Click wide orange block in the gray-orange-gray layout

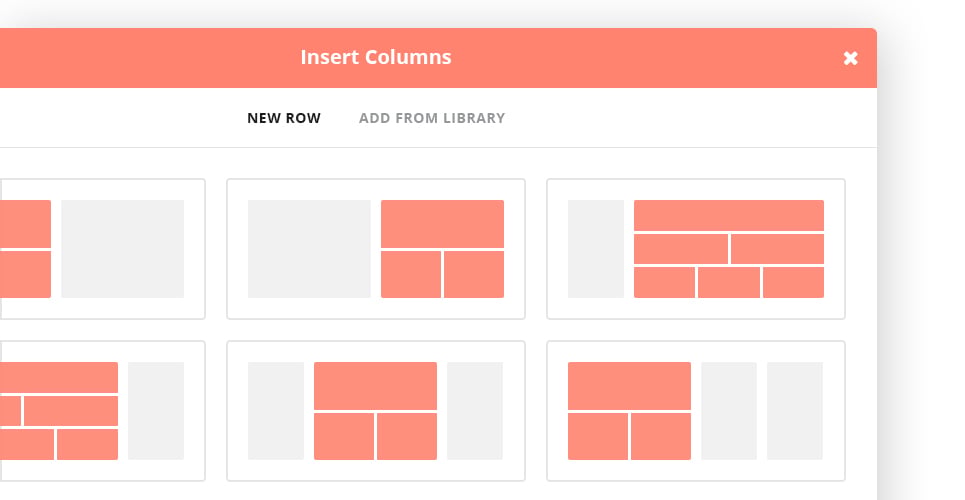375,385
